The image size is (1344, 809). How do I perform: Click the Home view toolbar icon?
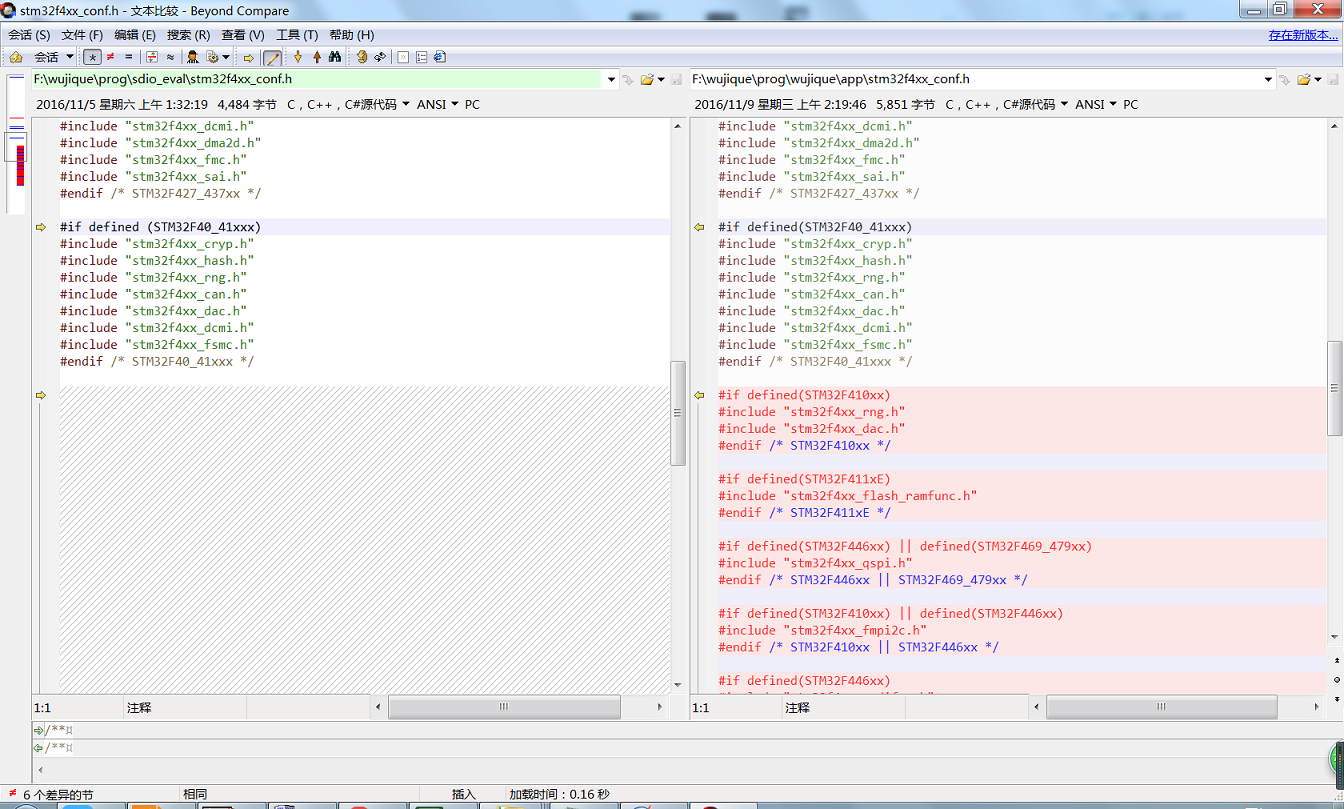pos(16,57)
